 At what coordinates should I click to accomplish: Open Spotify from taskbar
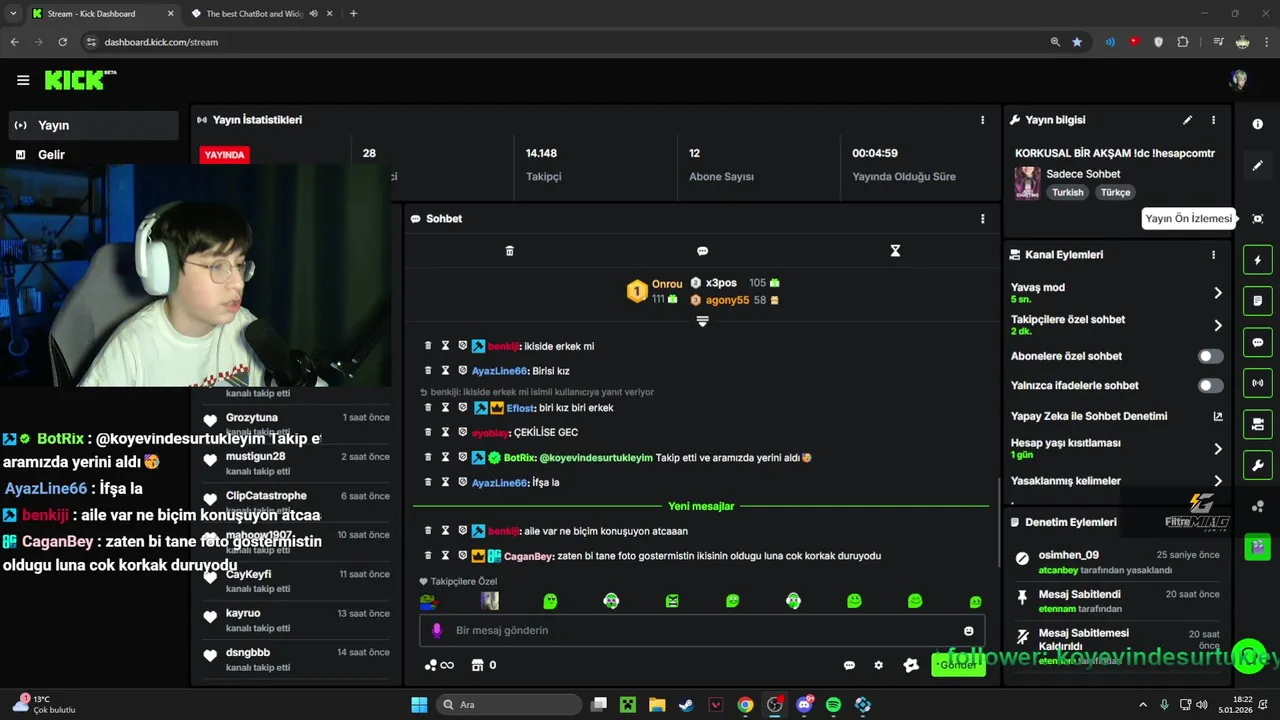pos(833,705)
